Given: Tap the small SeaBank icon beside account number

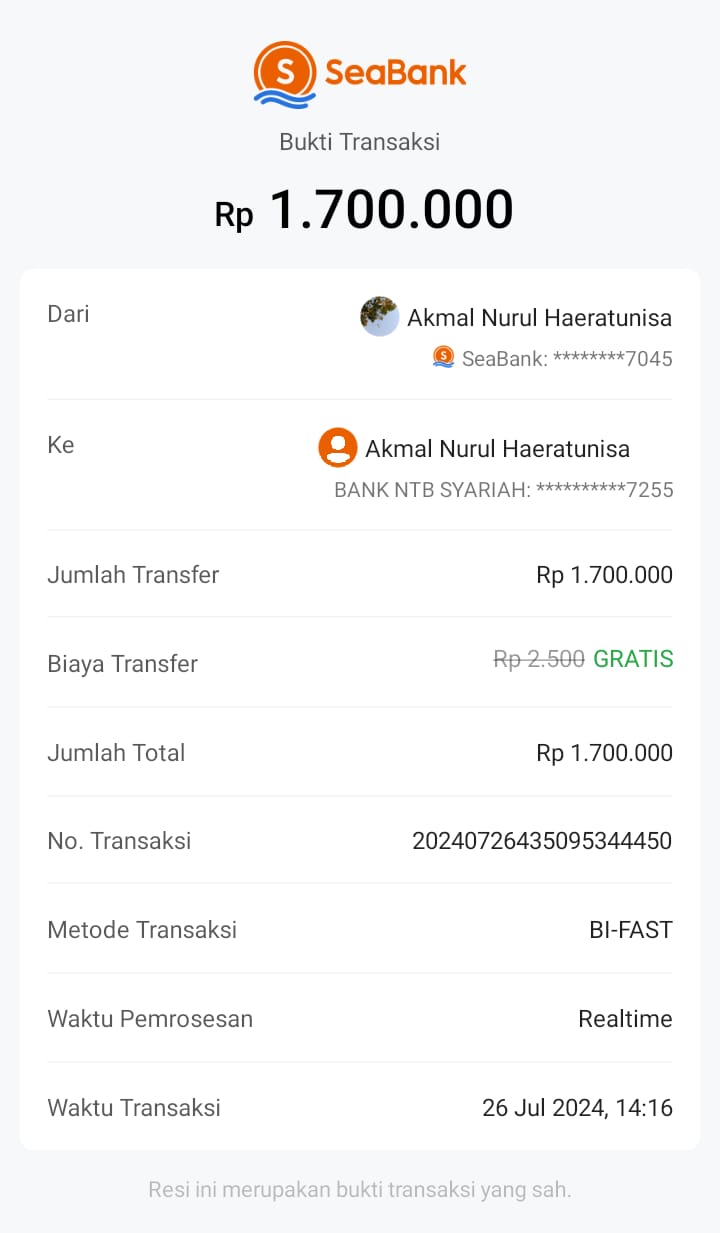Looking at the screenshot, I should point(443,357).
